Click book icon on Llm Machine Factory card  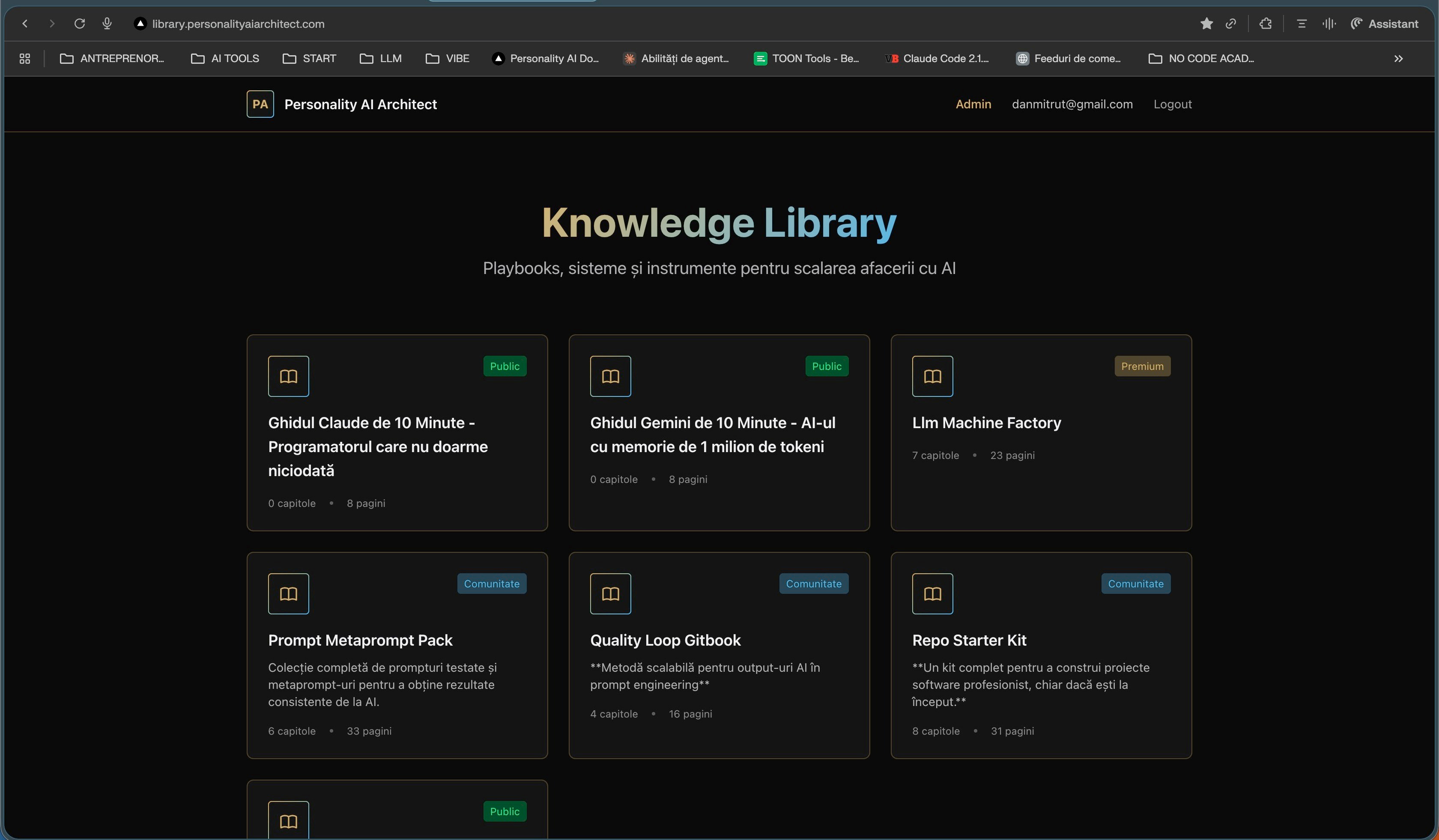932,376
